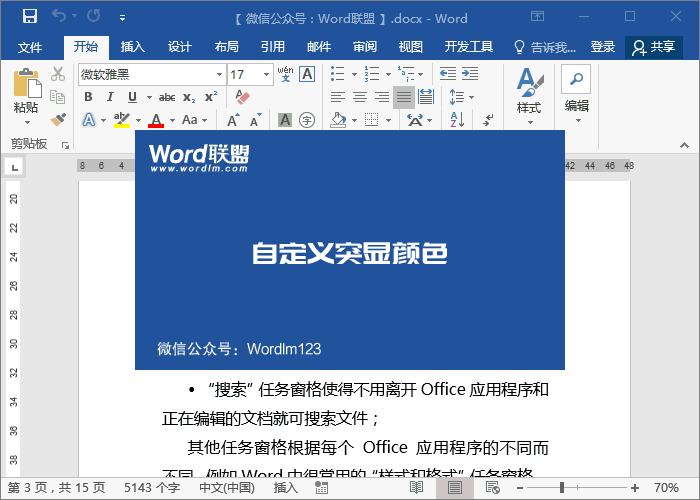Toggle subscript formatting

coord(189,97)
